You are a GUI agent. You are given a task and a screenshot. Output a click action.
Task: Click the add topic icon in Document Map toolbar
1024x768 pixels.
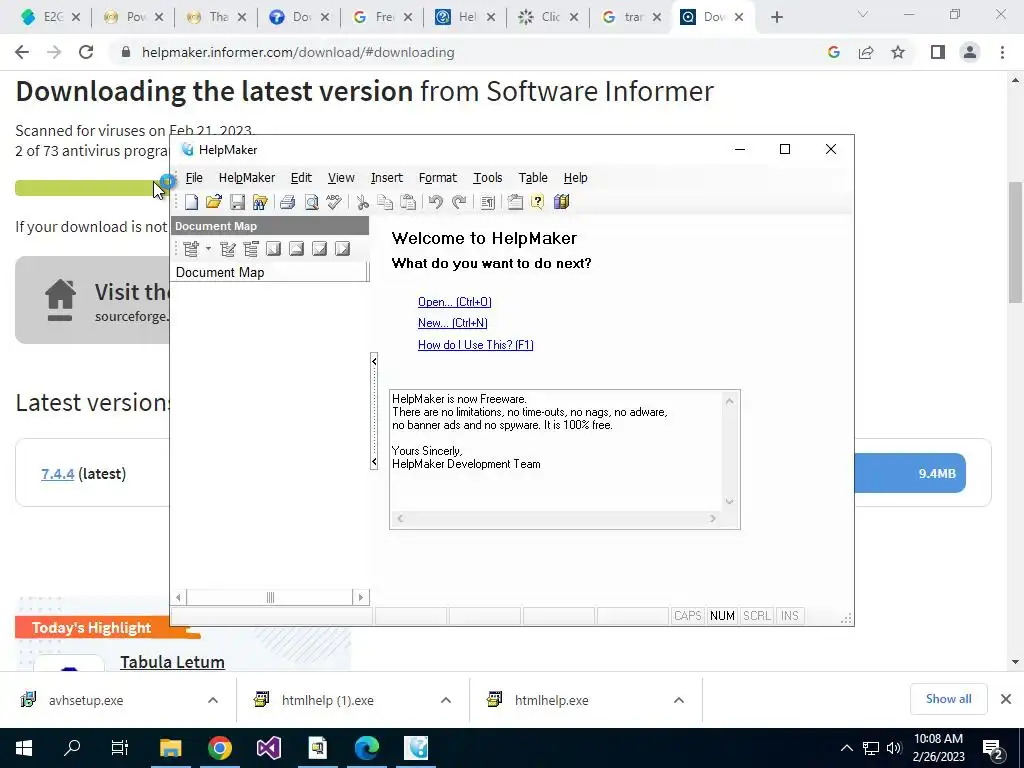[x=191, y=249]
